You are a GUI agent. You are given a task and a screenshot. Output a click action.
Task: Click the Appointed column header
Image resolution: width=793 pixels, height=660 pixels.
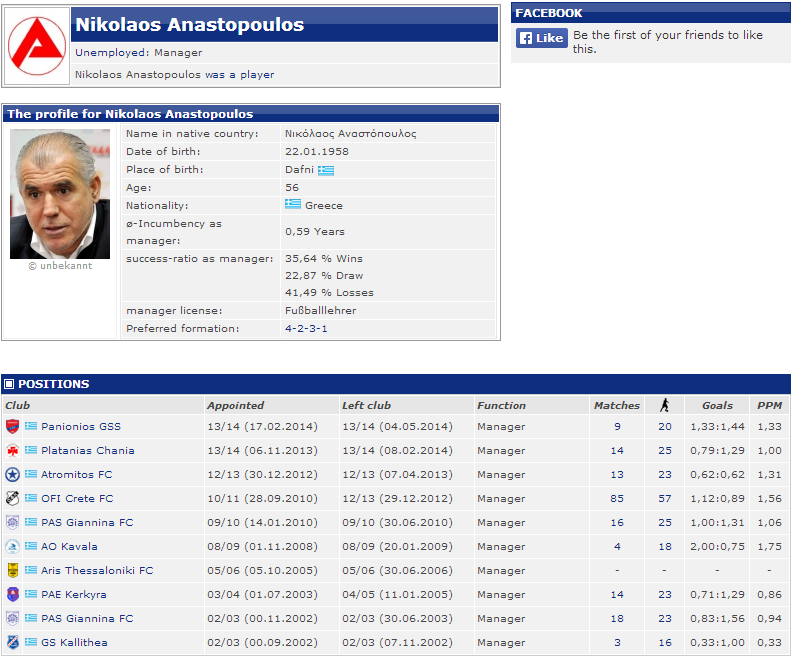tap(235, 405)
